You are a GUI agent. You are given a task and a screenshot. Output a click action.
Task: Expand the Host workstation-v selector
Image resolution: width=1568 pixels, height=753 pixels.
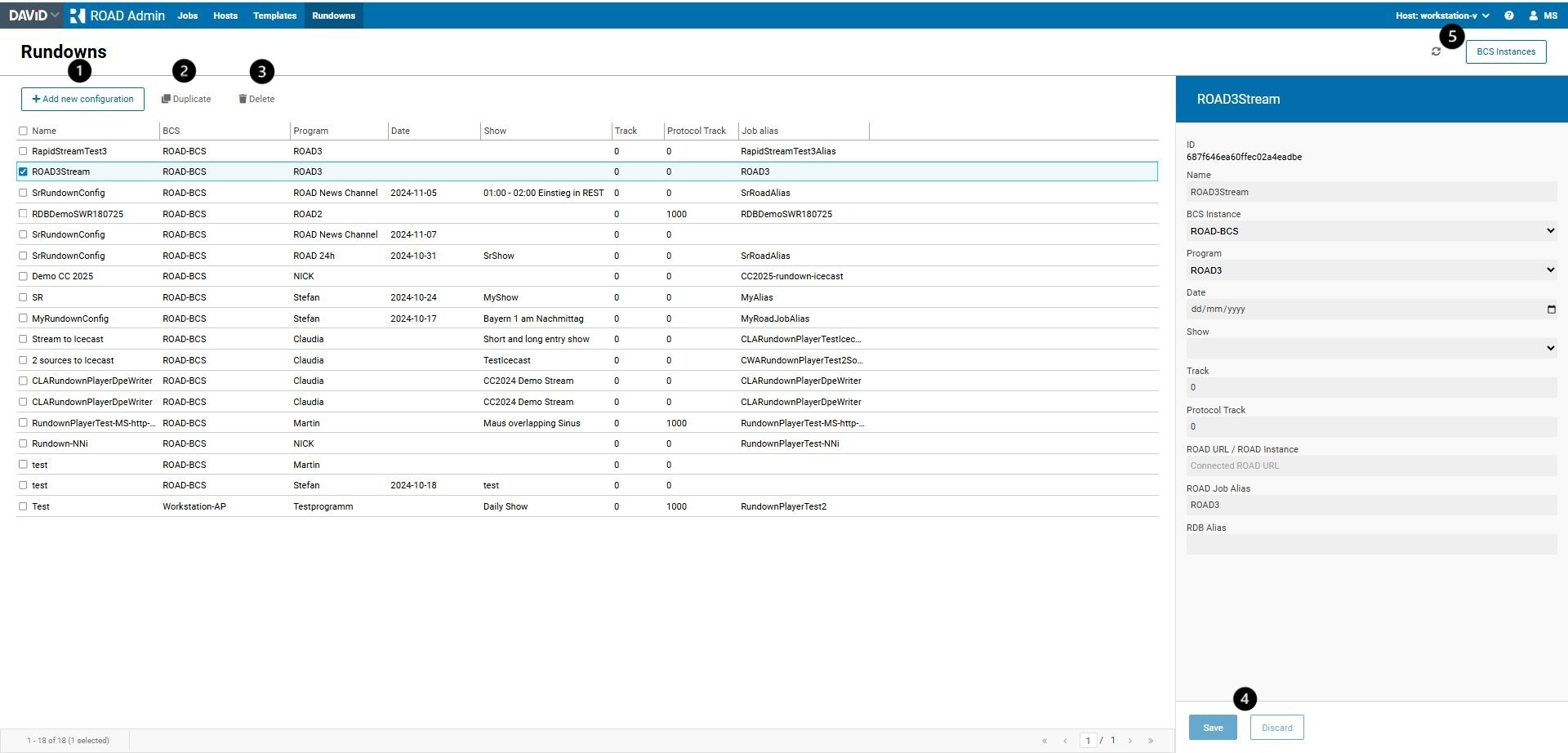coord(1442,16)
